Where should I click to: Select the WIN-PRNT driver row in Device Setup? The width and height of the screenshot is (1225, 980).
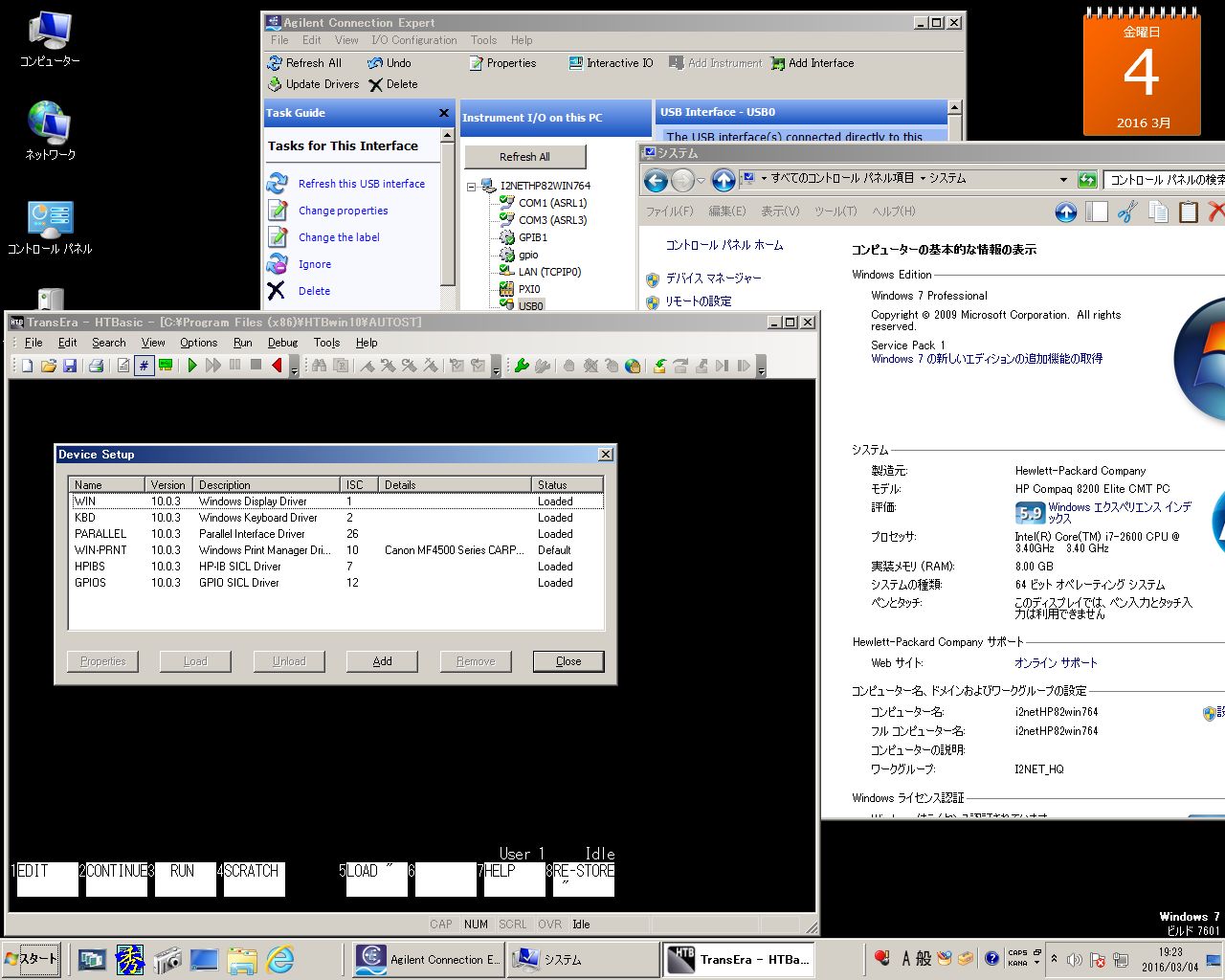tap(337, 550)
